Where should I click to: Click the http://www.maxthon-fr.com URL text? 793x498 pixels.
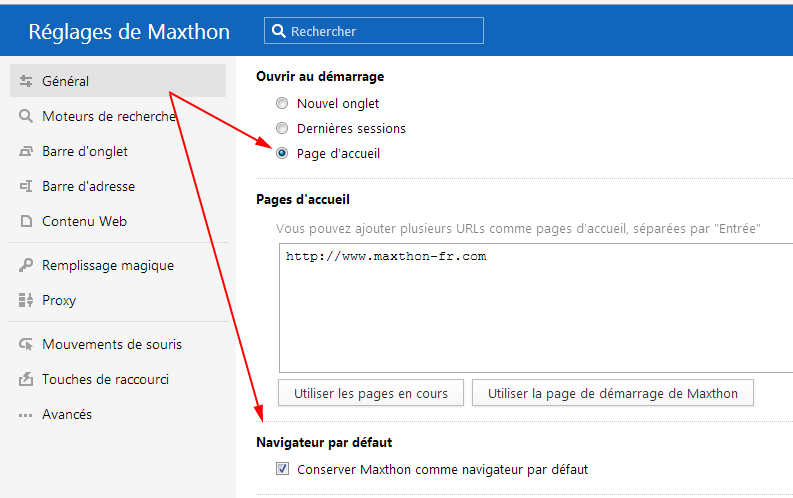pos(386,256)
